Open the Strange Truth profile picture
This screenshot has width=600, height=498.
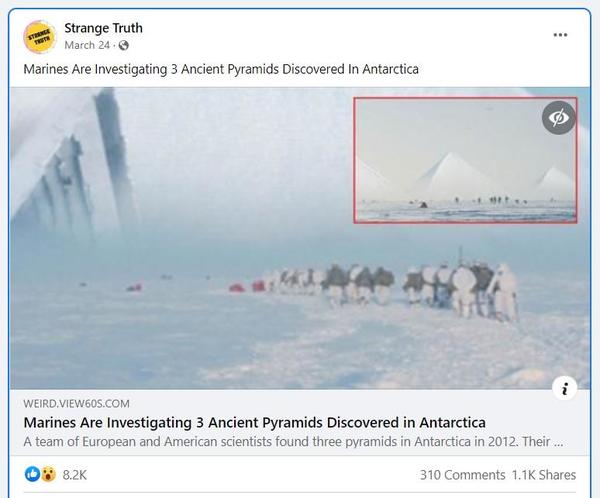click(39, 37)
